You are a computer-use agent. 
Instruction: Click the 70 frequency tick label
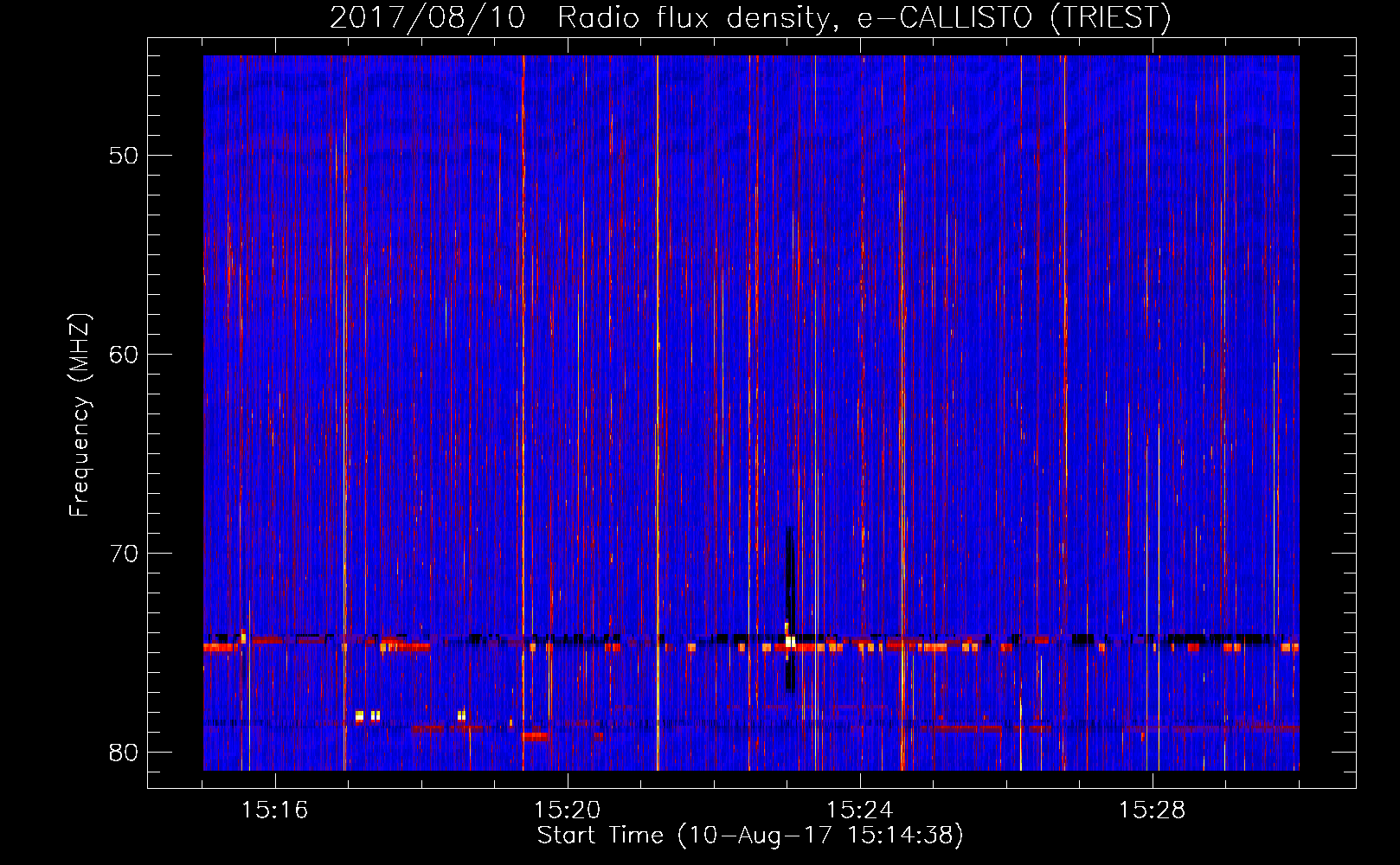click(124, 554)
